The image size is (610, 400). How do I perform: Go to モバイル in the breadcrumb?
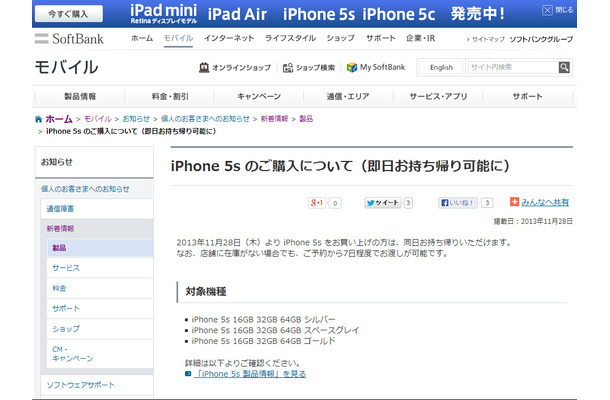pyautogui.click(x=98, y=119)
